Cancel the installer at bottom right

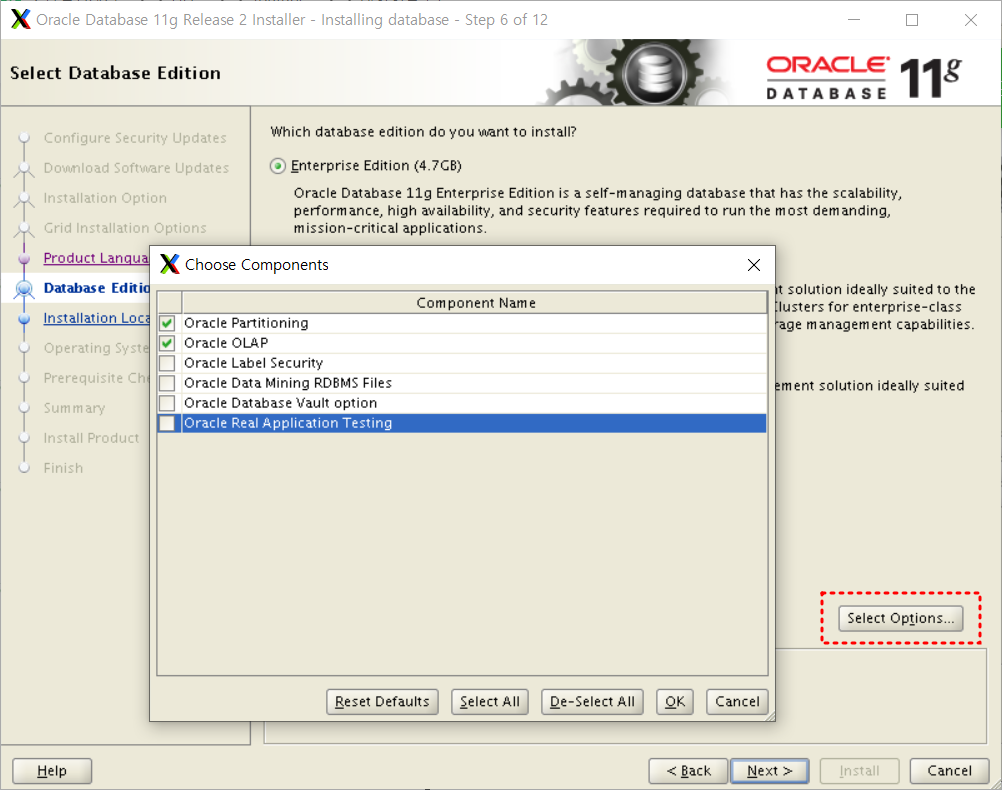point(949,771)
